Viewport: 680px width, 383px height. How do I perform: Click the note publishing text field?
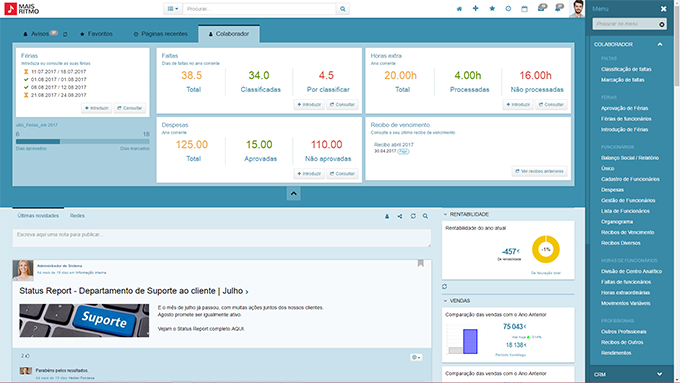[x=222, y=238]
